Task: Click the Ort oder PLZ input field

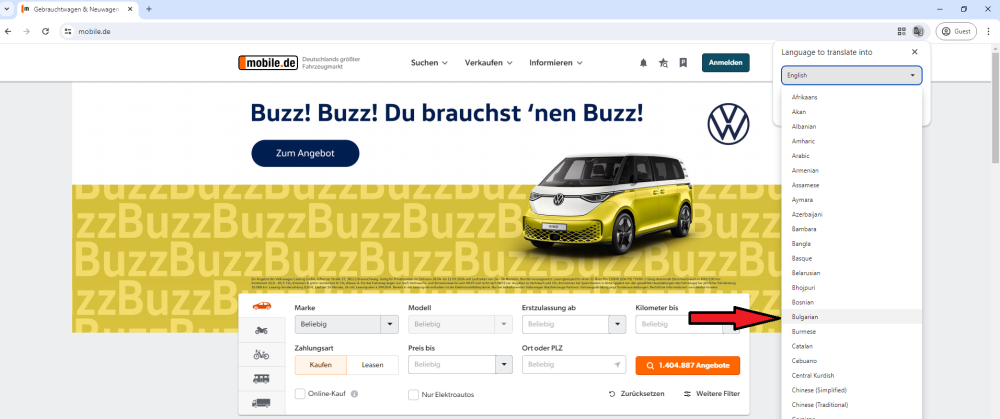Action: click(x=574, y=365)
